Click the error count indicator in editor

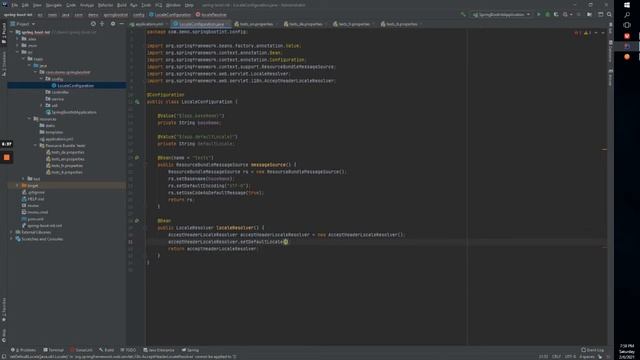[577, 33]
